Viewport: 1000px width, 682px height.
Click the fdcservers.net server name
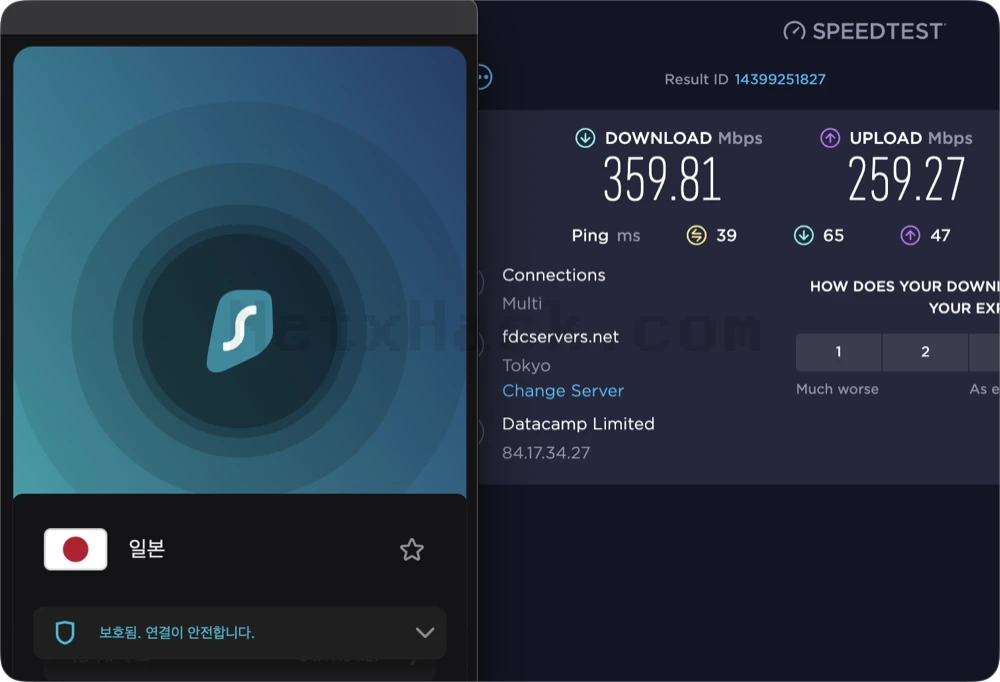click(561, 336)
